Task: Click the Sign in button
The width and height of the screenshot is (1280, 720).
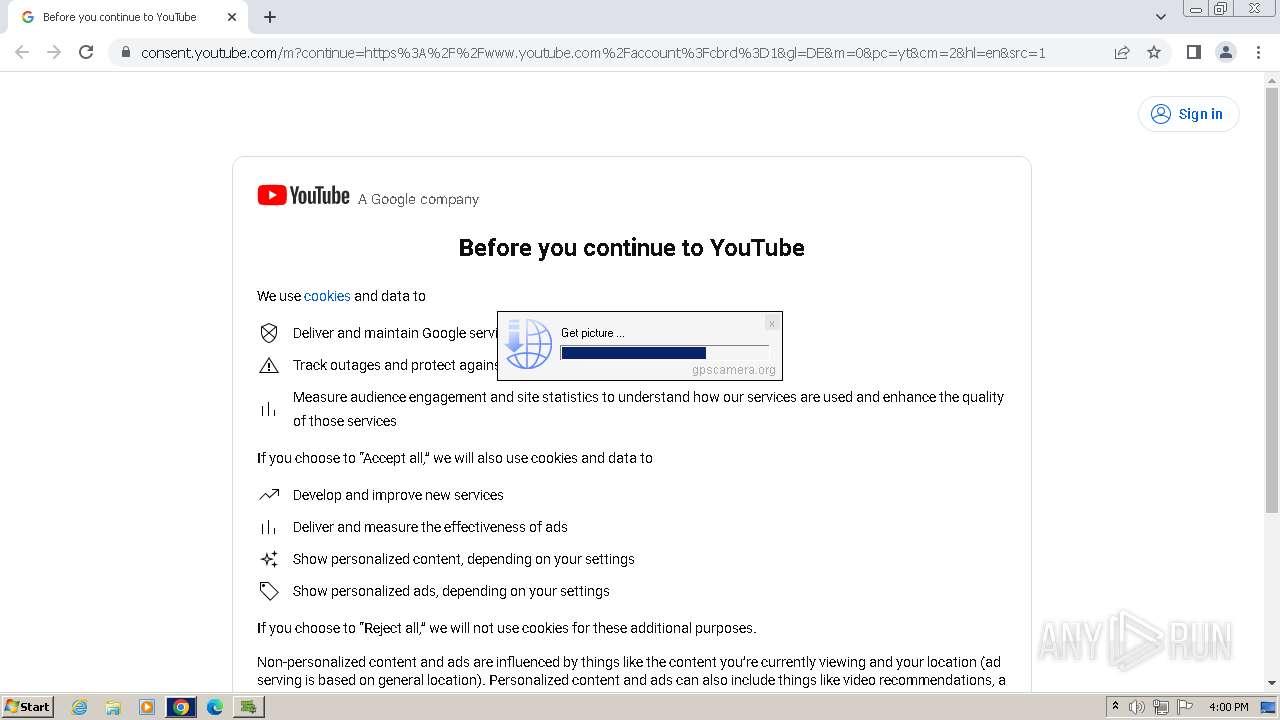Action: pos(1188,114)
